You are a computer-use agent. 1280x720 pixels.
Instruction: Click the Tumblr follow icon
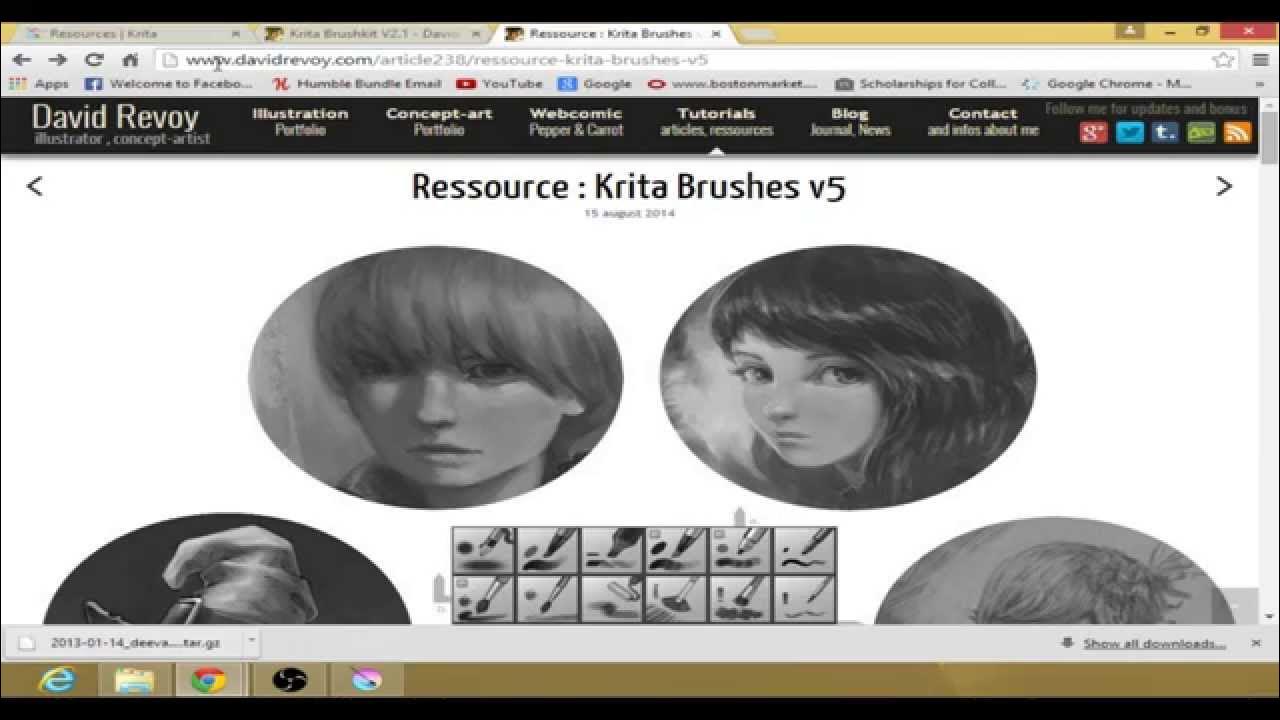[1165, 132]
